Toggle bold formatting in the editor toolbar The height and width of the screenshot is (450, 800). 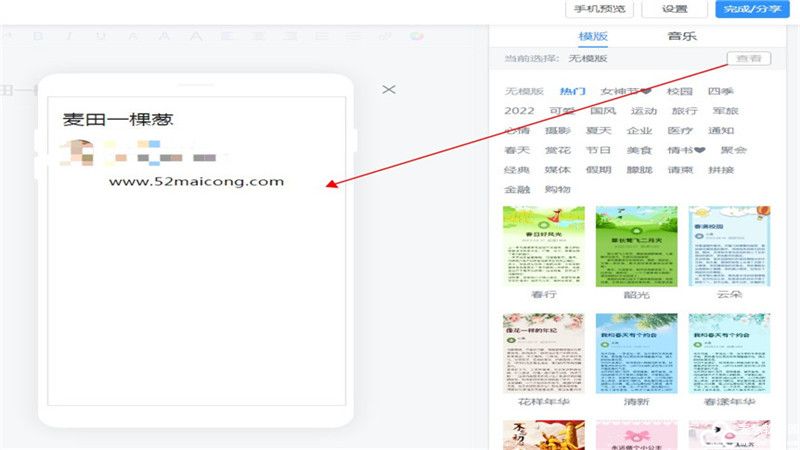coord(39,37)
